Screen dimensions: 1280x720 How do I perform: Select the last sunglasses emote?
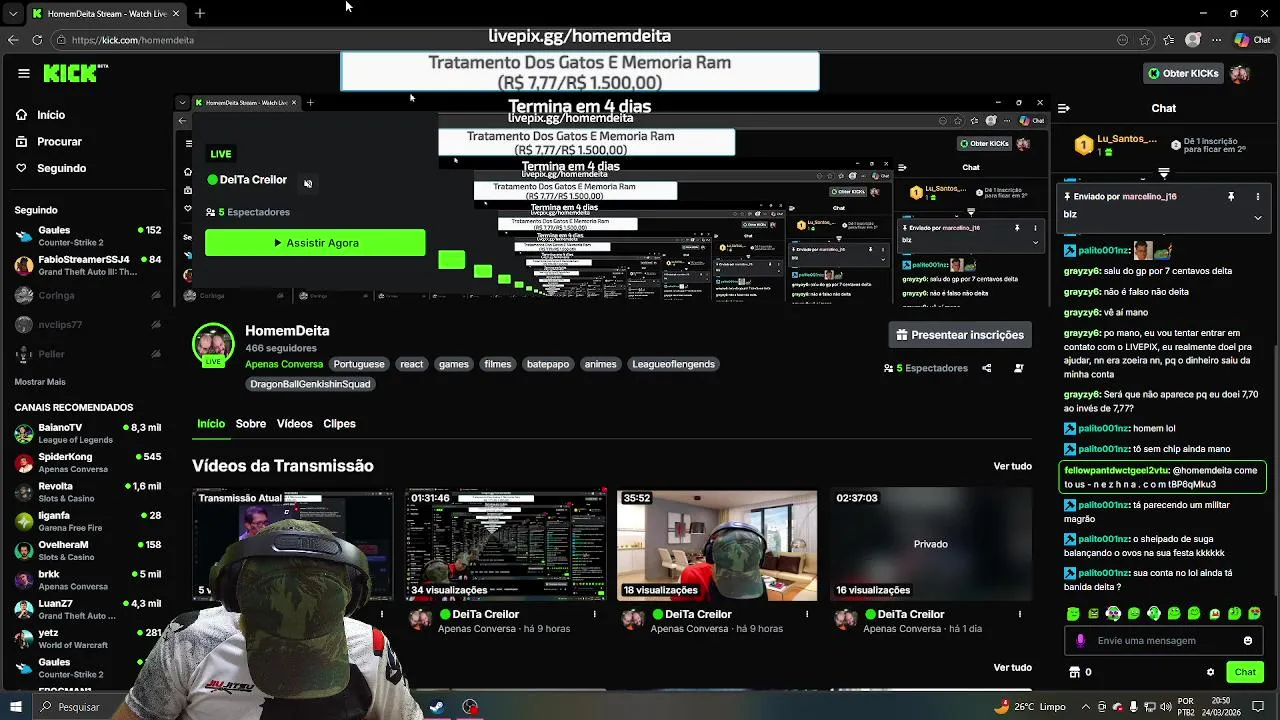[1255, 614]
